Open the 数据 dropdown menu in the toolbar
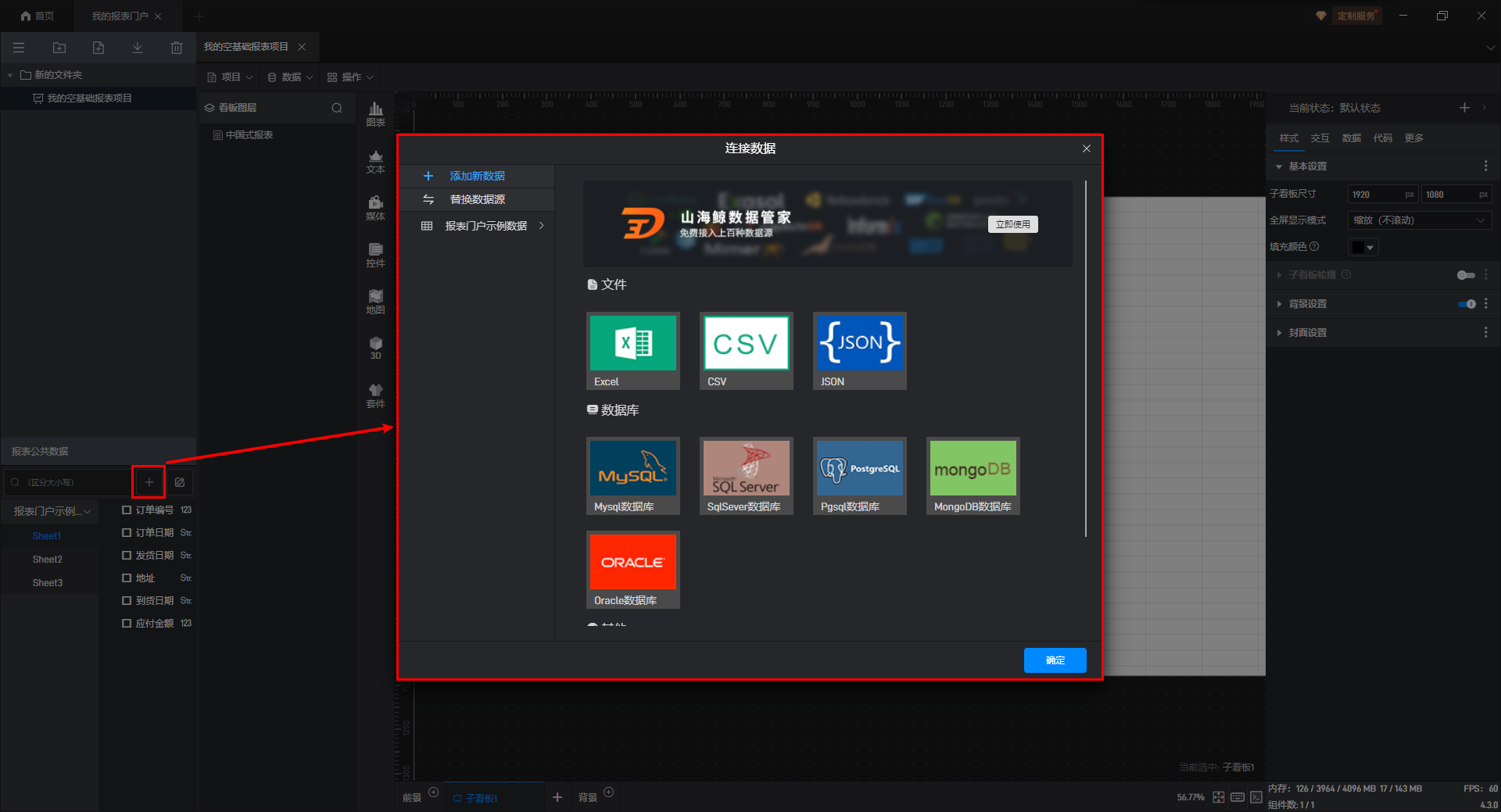1501x812 pixels. (x=290, y=77)
